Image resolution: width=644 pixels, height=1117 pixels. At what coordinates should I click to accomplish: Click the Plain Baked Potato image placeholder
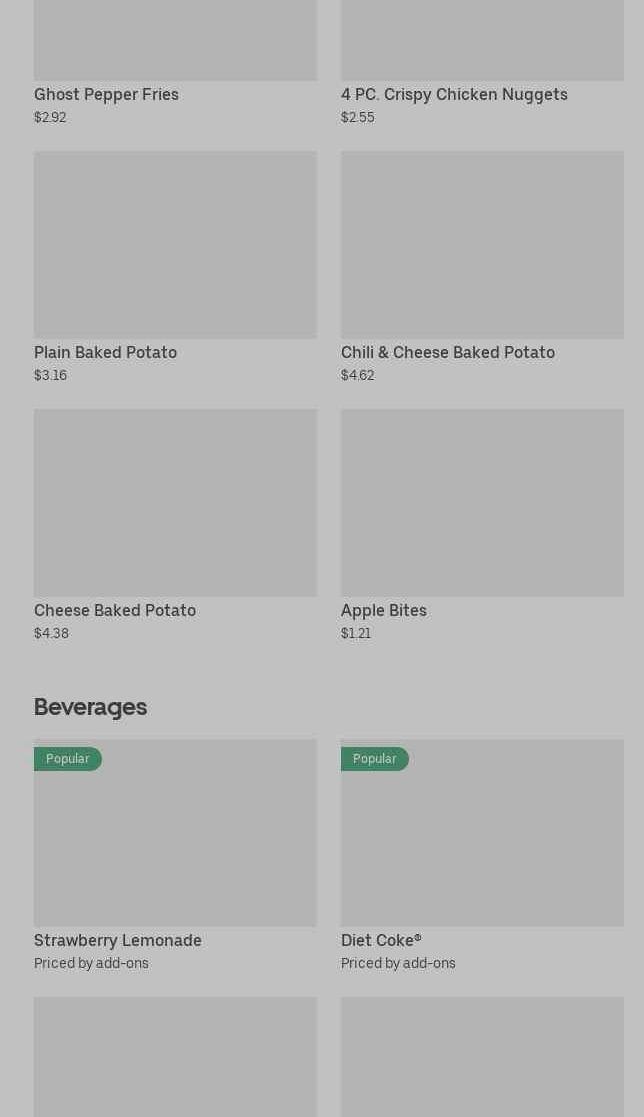pos(175,245)
